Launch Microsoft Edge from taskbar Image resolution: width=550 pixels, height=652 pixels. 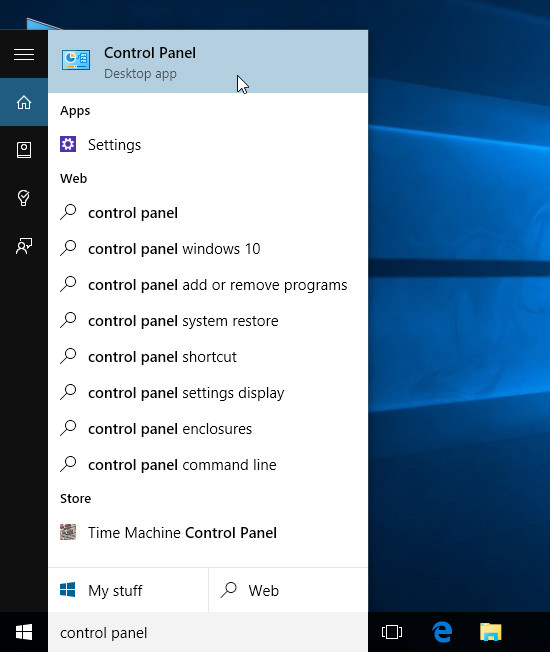tap(442, 632)
